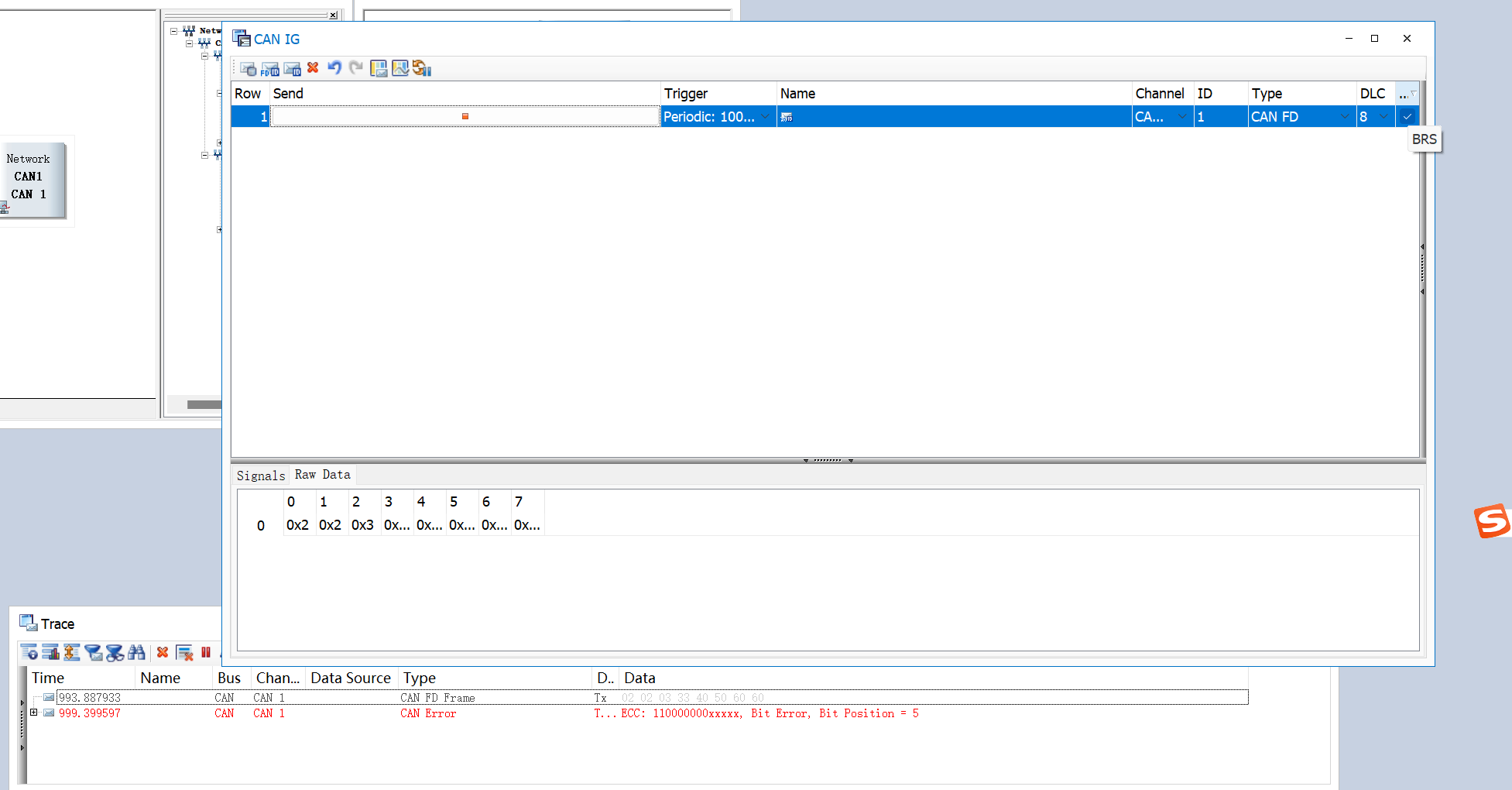
Task: Delete the selected frame row
Action: (x=313, y=68)
